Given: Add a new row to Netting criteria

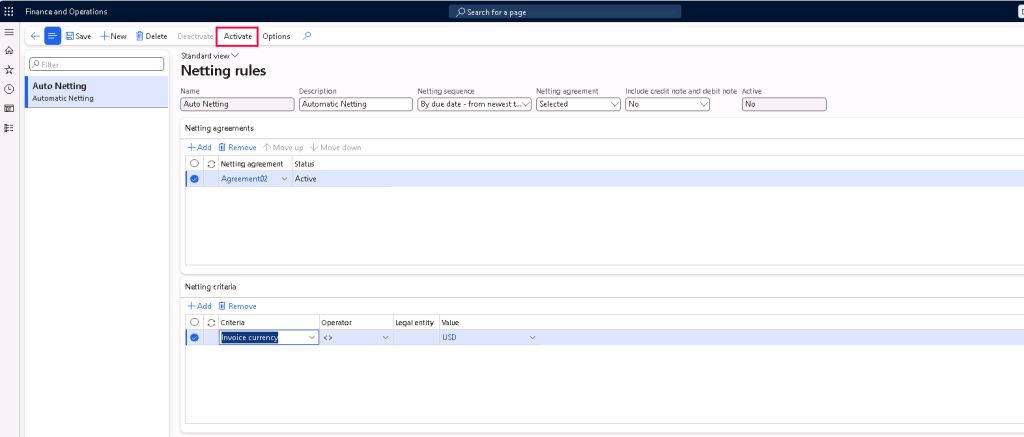Looking at the screenshot, I should pyautogui.click(x=199, y=306).
